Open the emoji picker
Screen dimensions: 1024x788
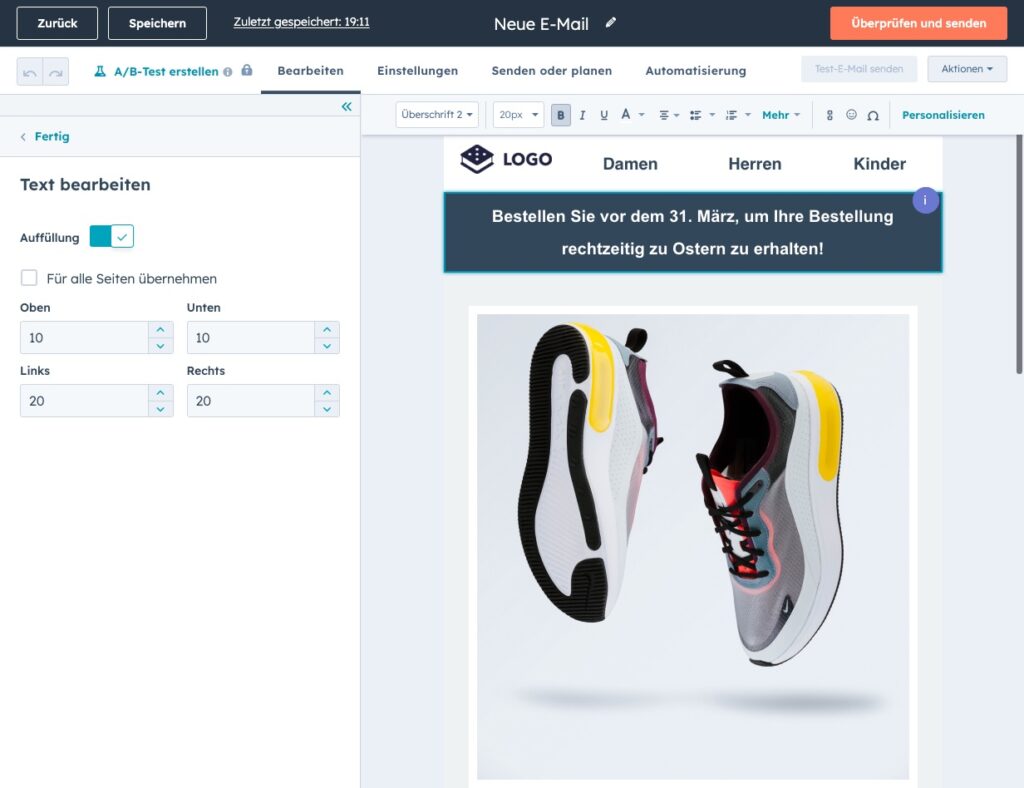[x=851, y=114]
